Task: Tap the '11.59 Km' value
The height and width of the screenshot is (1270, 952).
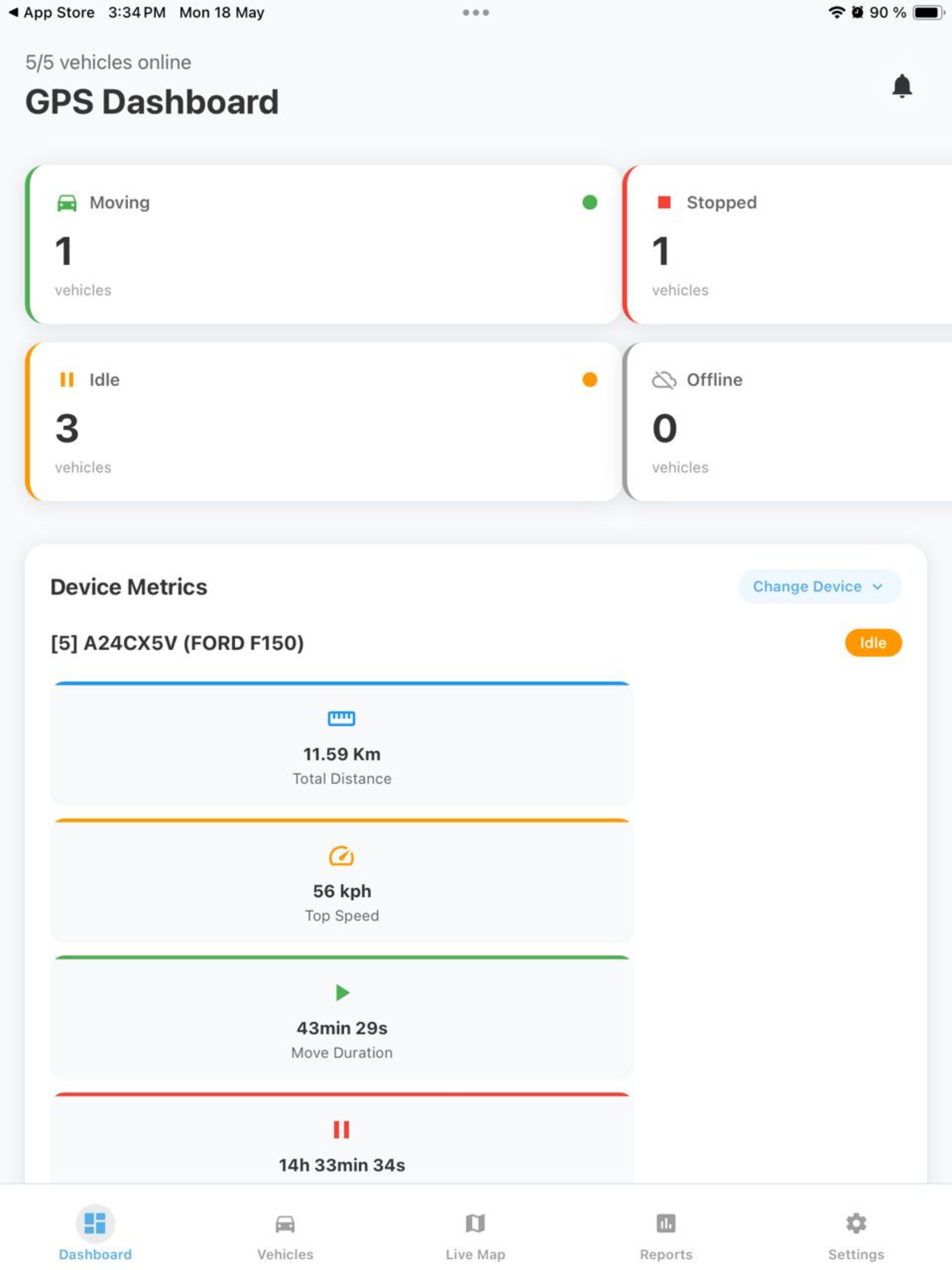Action: tap(342, 754)
